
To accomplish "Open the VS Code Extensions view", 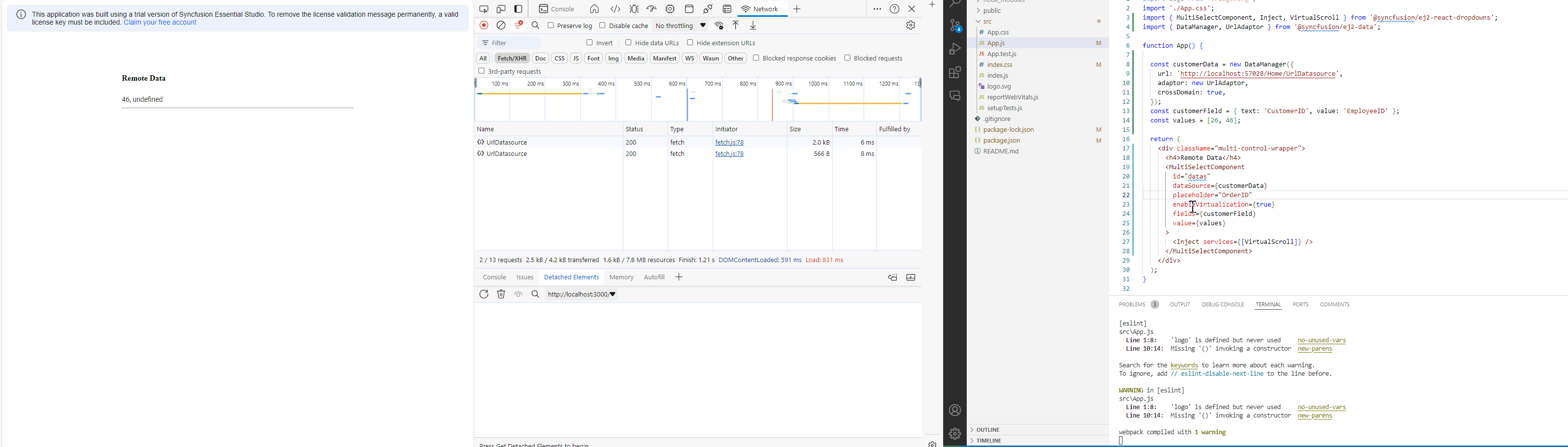I will pos(955,73).
